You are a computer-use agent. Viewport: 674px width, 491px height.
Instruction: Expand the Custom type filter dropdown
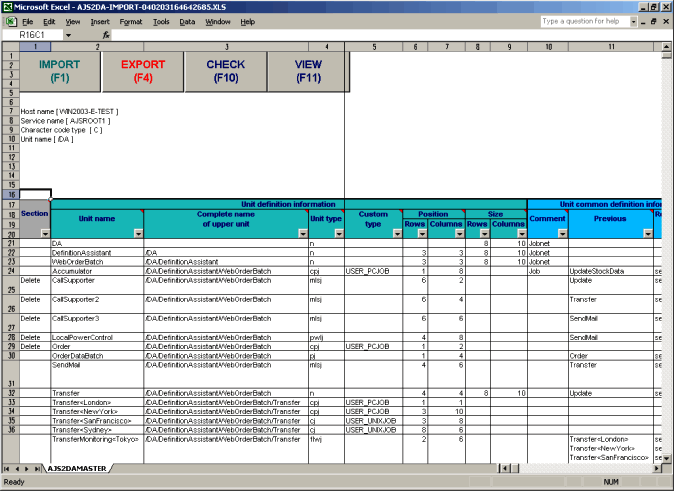tap(393, 233)
